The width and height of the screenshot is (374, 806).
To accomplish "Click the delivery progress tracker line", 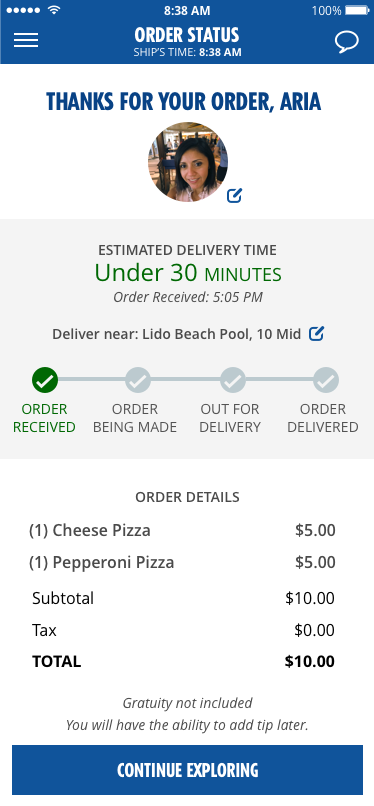I will tap(185, 379).
